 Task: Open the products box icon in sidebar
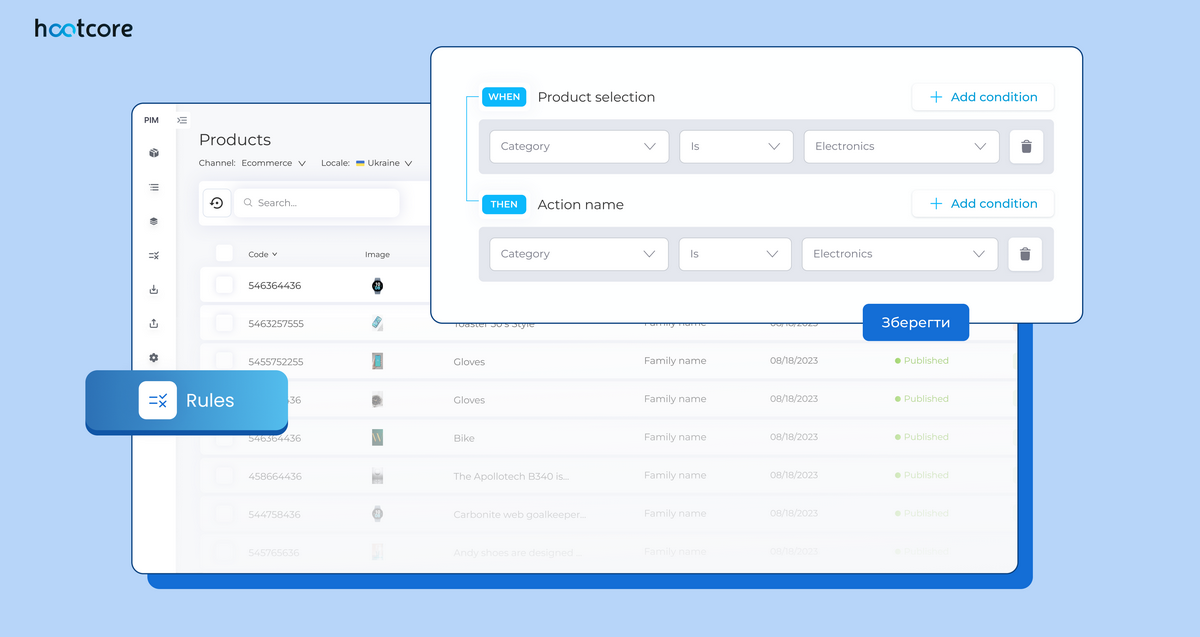(154, 153)
